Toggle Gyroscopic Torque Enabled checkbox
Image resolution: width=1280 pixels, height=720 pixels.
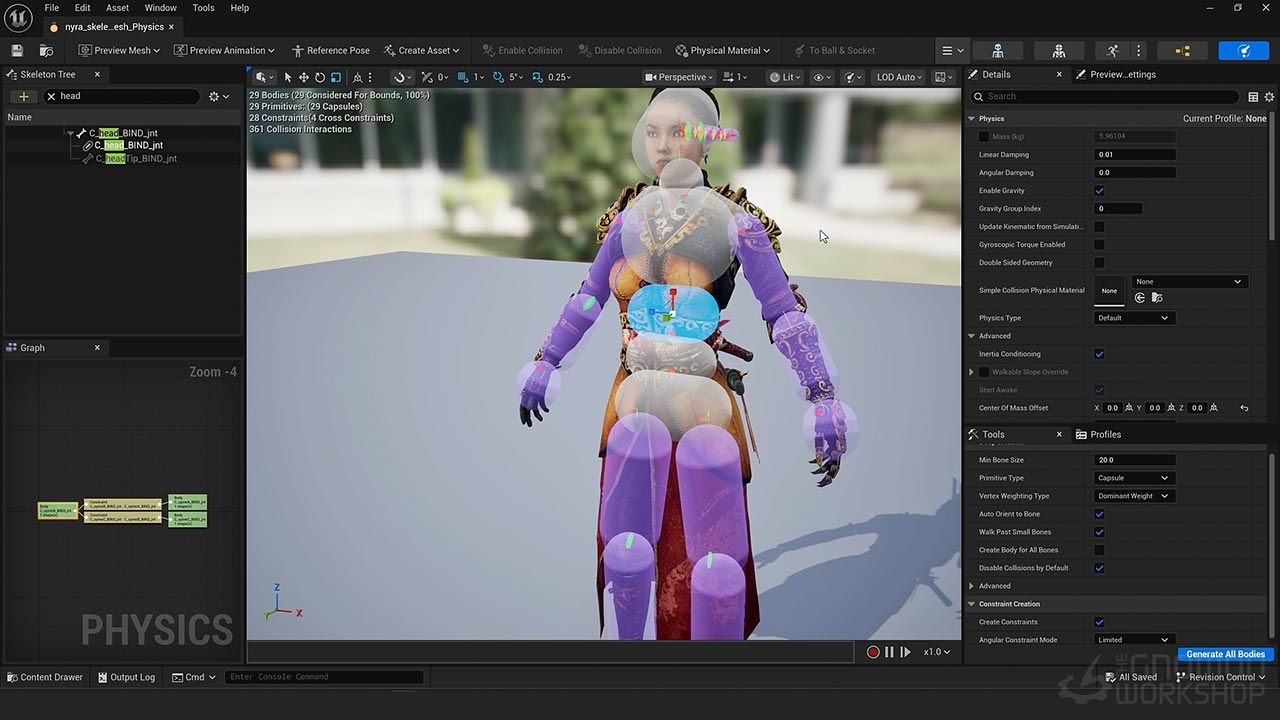1099,245
